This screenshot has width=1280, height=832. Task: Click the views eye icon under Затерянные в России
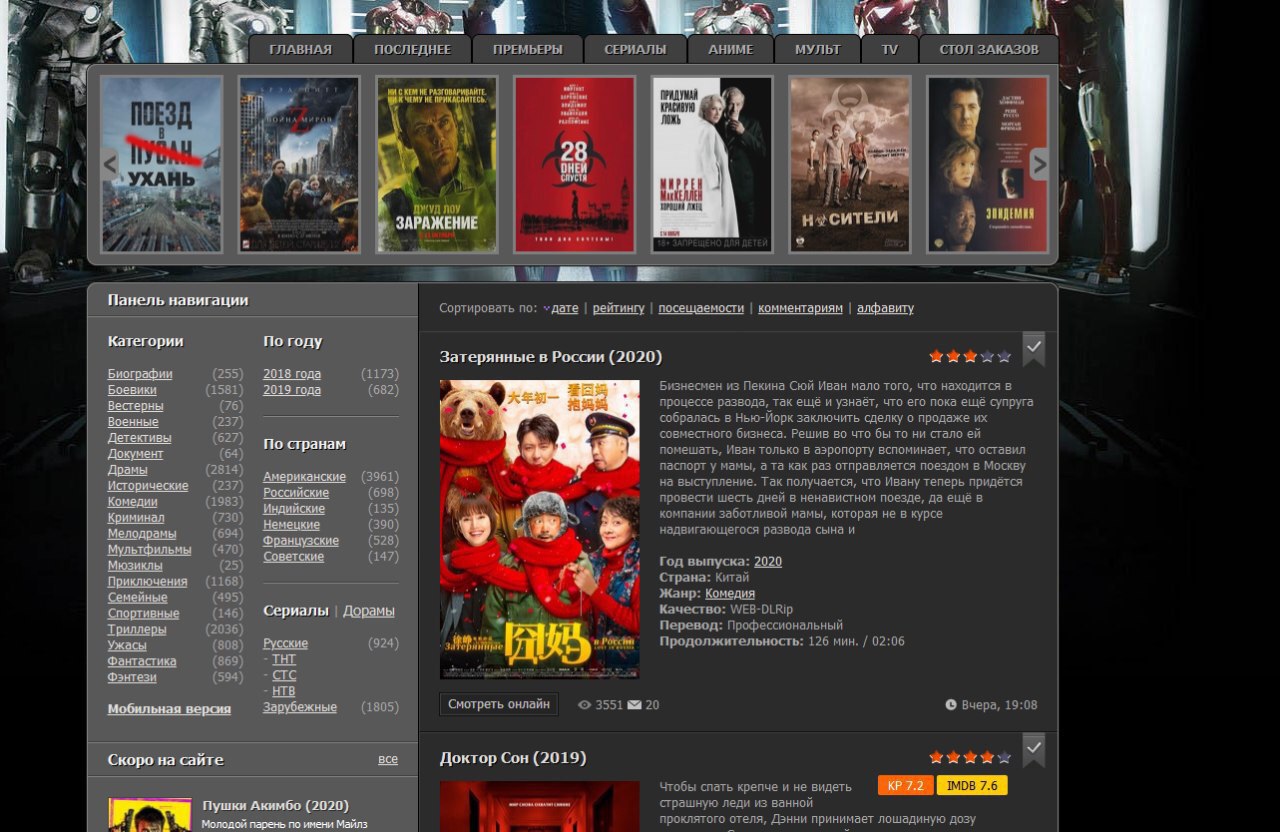point(585,705)
